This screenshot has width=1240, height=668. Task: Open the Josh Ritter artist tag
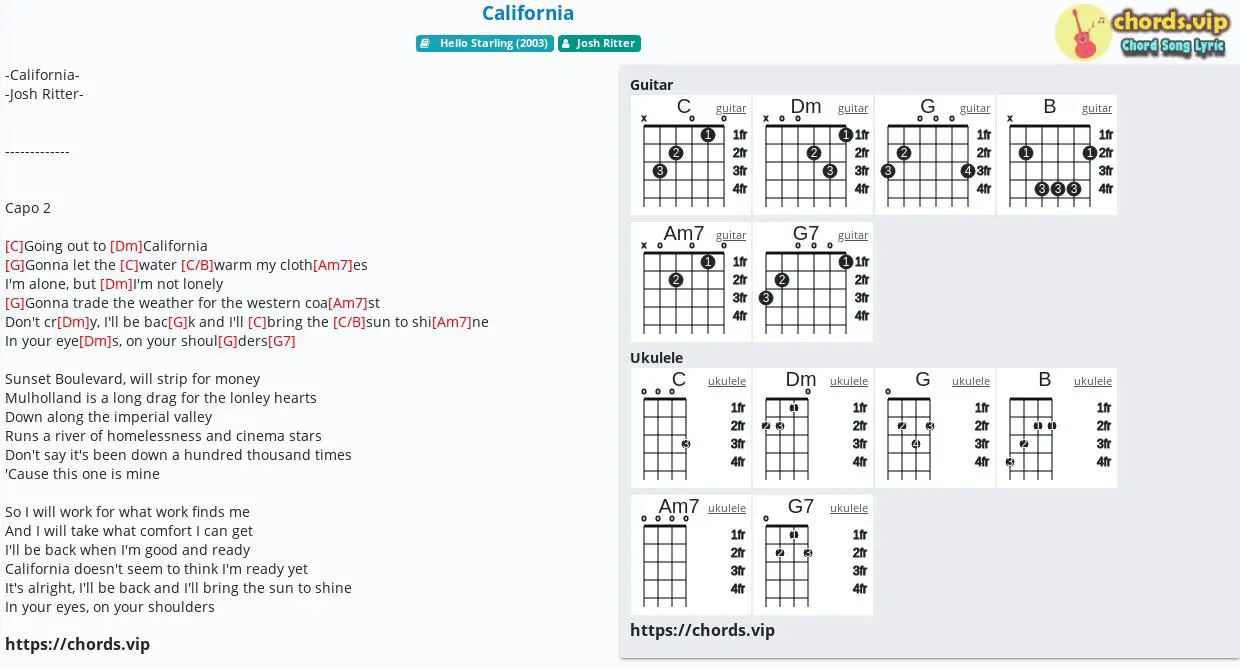coord(599,43)
